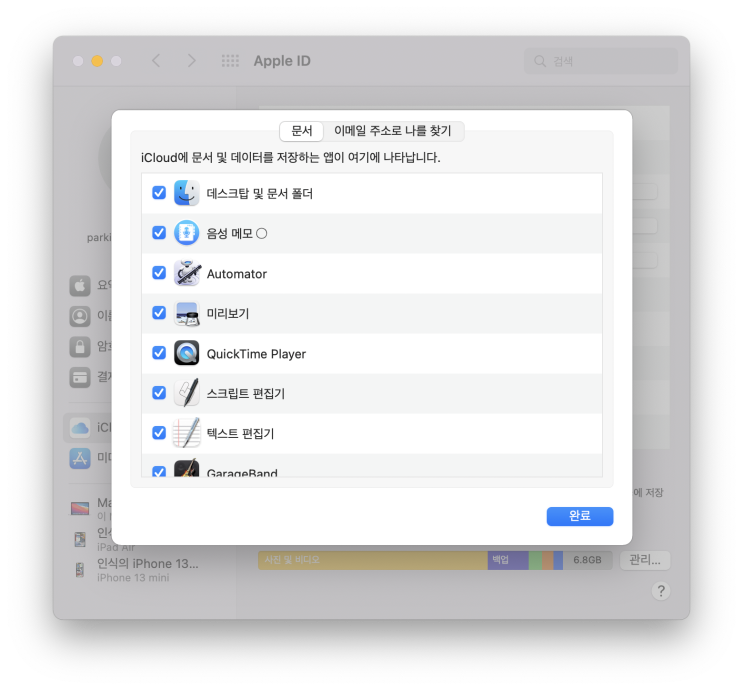Click the QuickTime Player label
The height and width of the screenshot is (690, 743).
pos(256,354)
